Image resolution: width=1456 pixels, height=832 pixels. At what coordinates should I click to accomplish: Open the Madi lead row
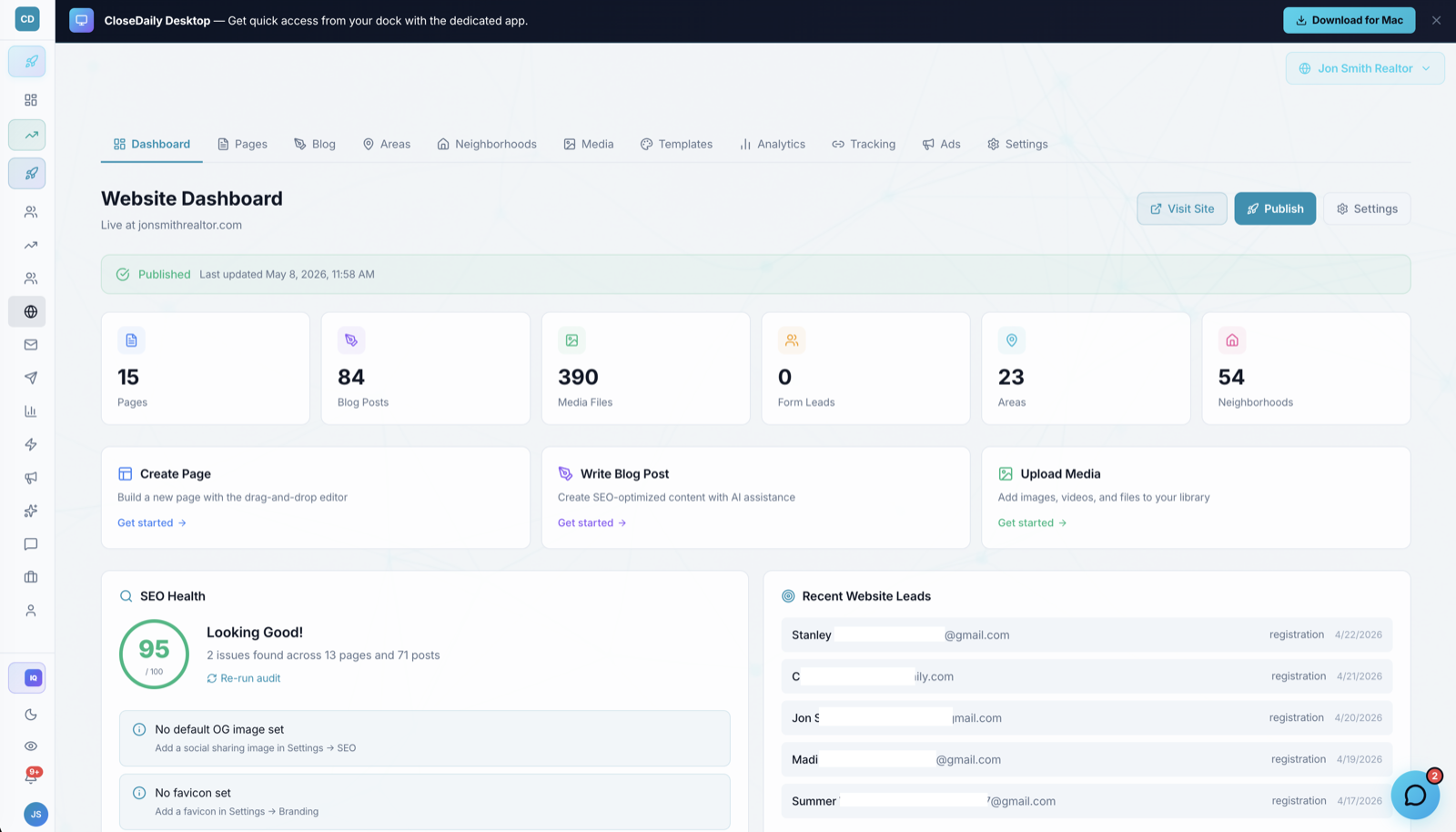(1087, 759)
